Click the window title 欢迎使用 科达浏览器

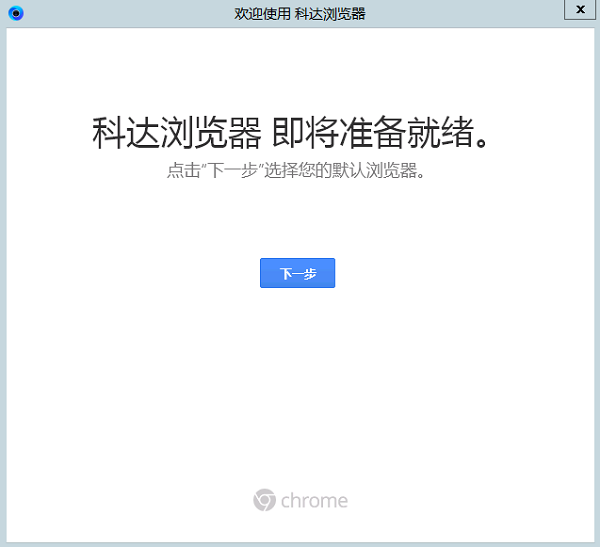pyautogui.click(x=300, y=14)
